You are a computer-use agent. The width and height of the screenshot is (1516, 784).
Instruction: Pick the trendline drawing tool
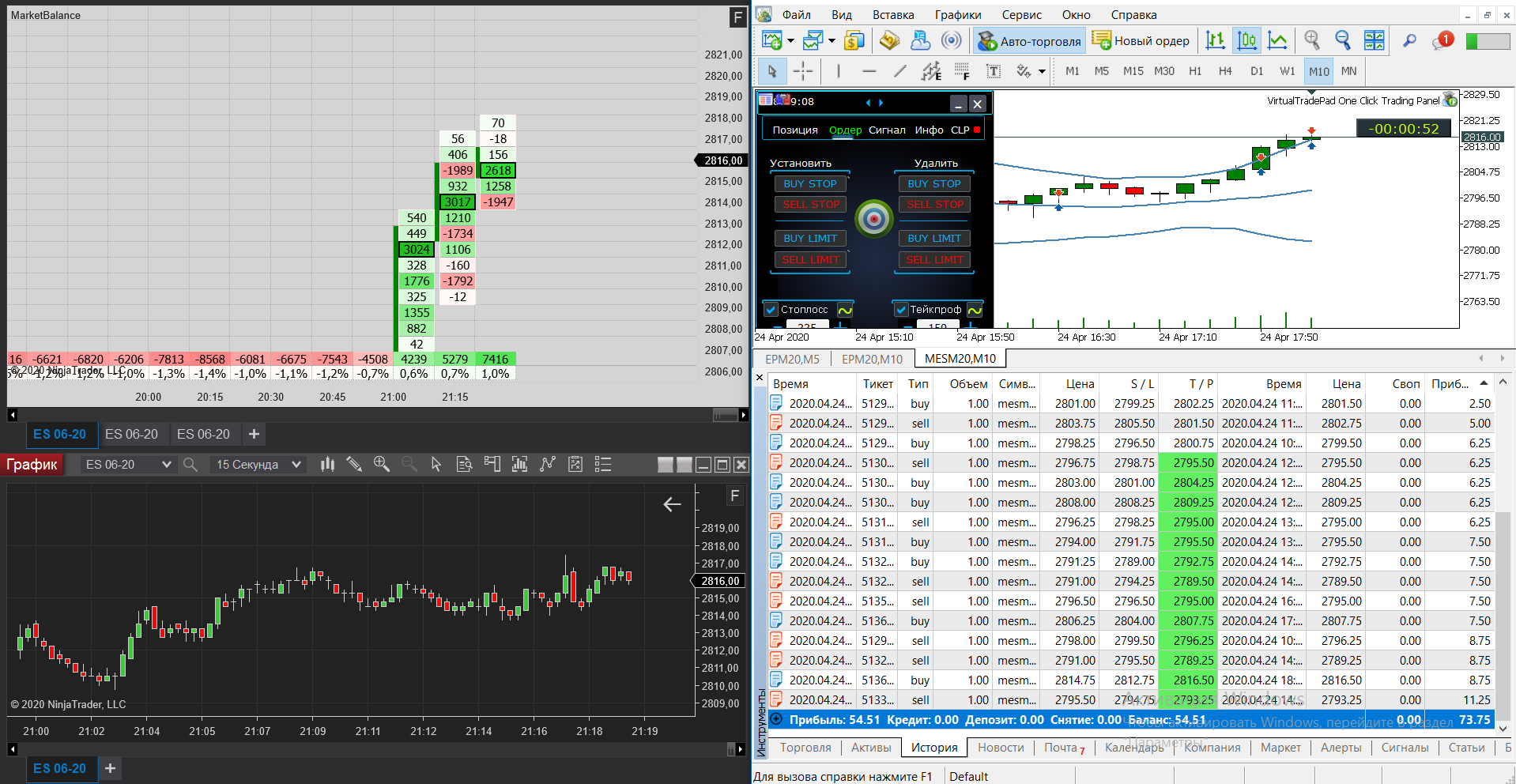[899, 71]
